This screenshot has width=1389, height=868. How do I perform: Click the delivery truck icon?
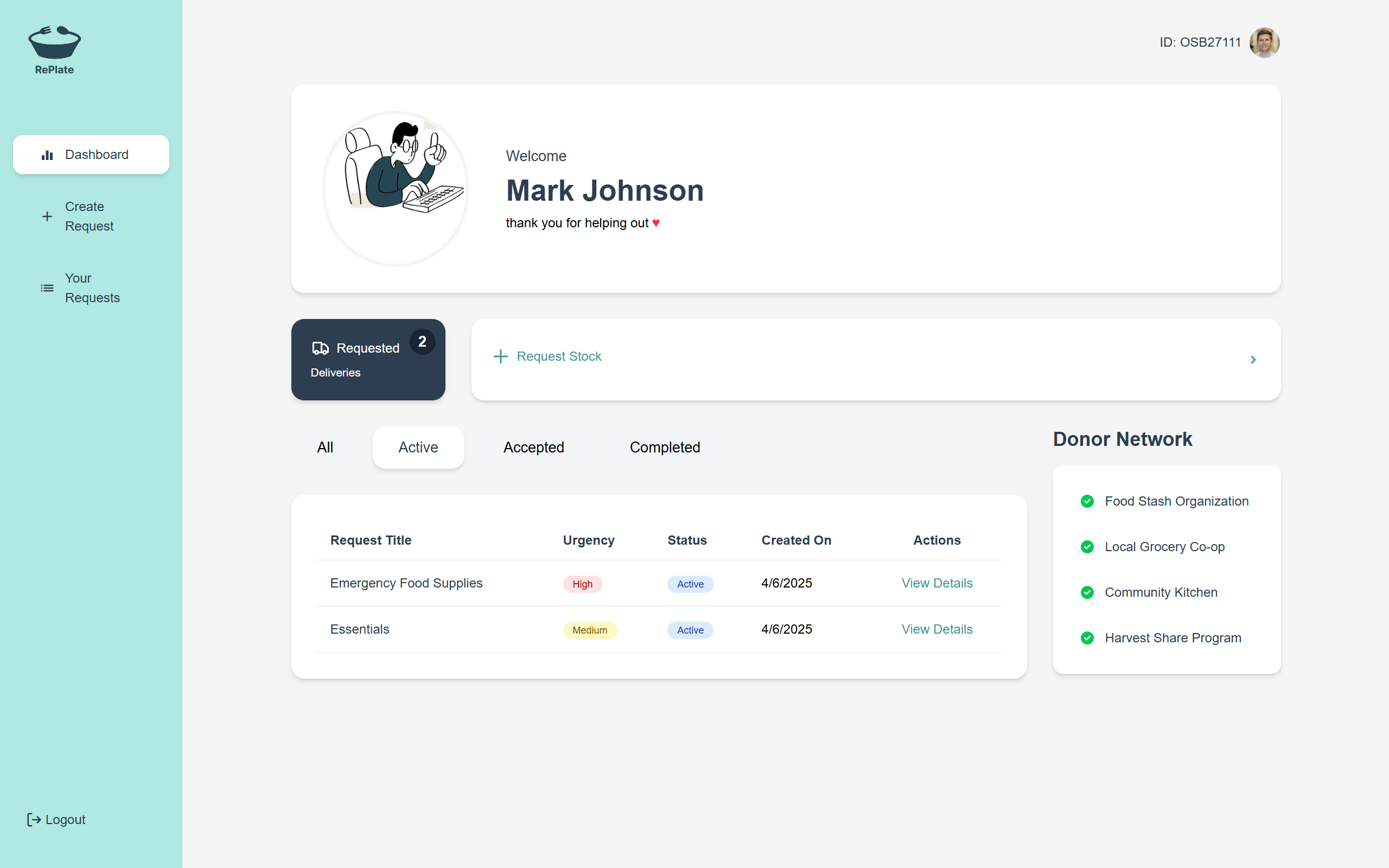[320, 348]
